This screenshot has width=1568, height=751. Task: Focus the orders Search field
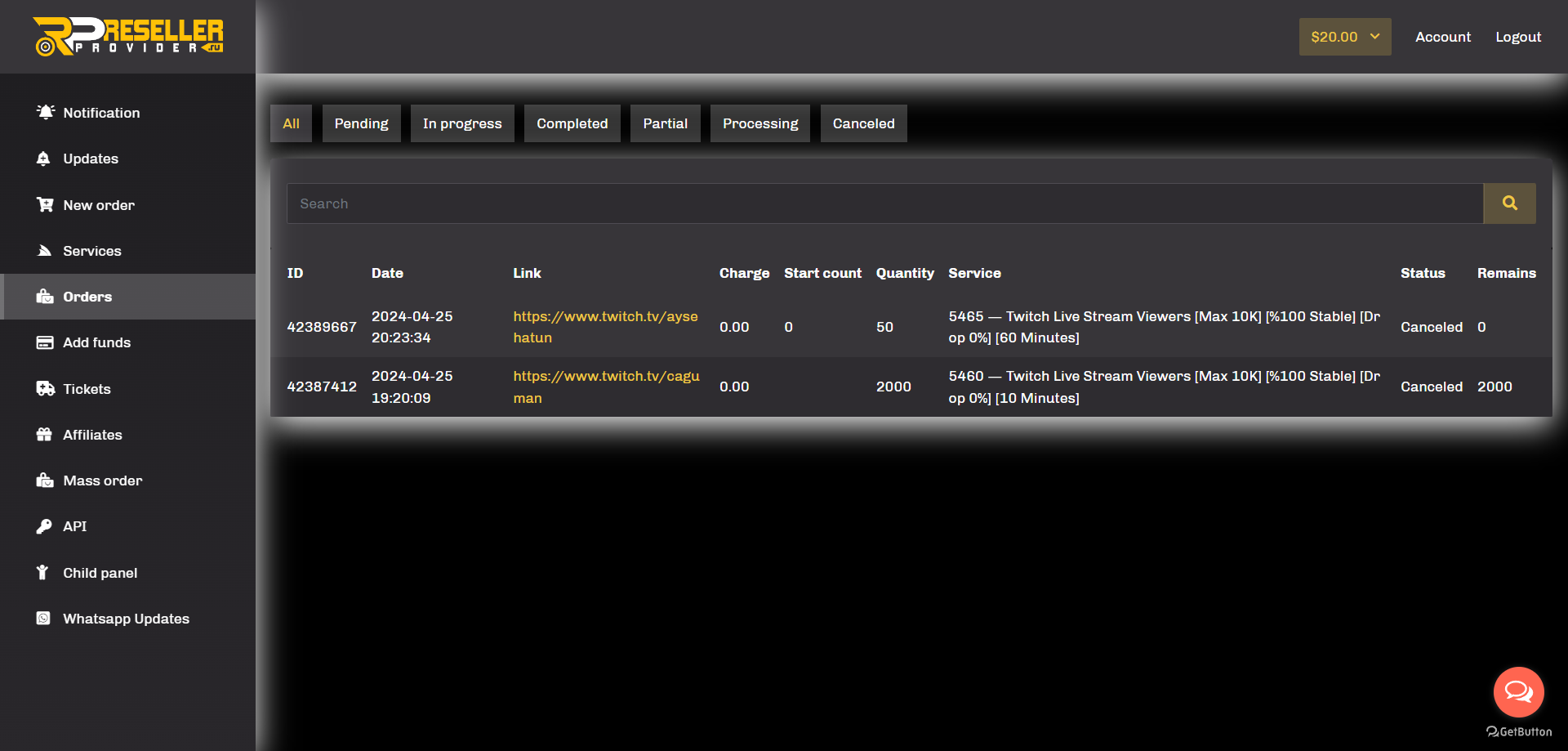pos(885,203)
